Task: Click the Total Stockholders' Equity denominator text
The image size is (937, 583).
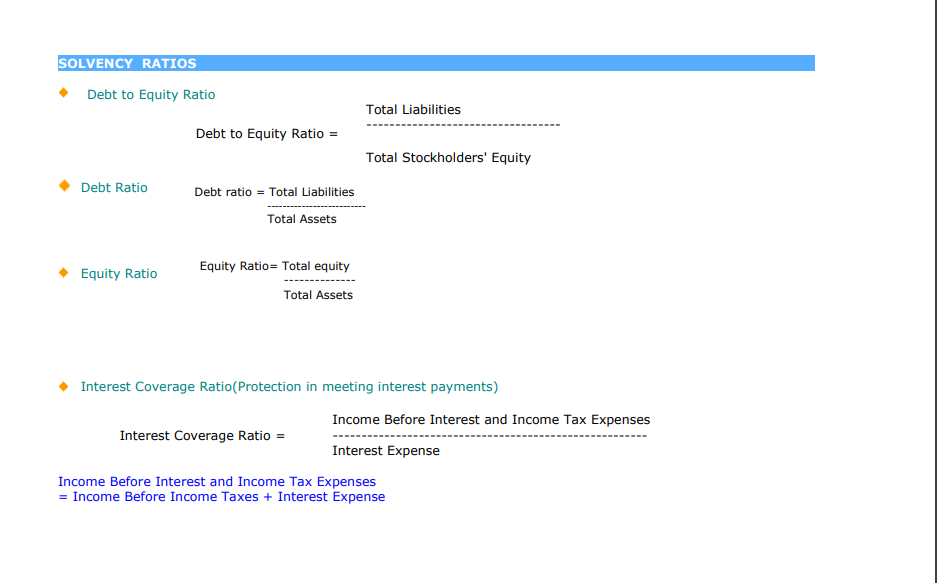Action: coord(448,158)
